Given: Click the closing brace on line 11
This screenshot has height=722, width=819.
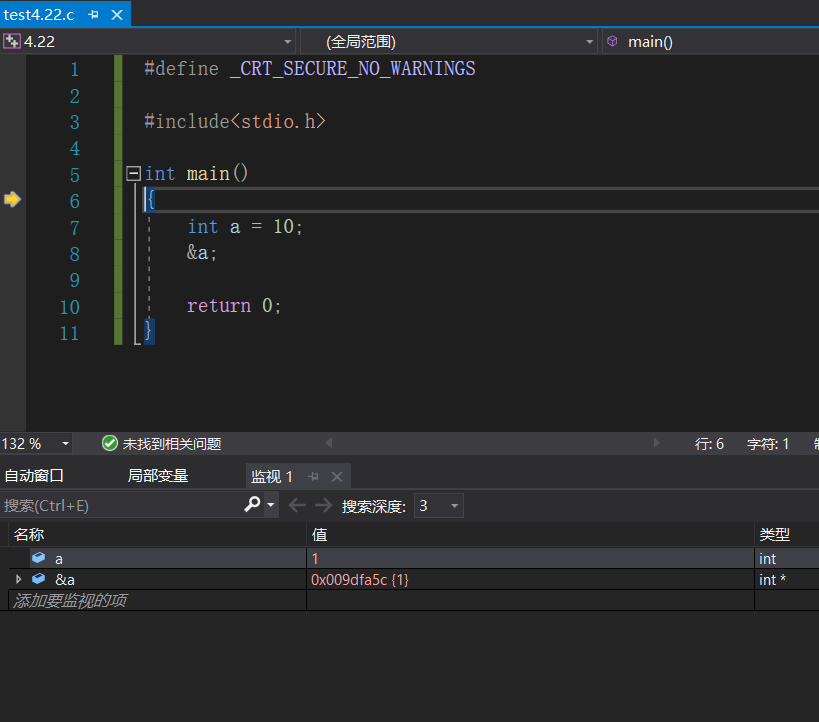Looking at the screenshot, I should pyautogui.click(x=148, y=332).
